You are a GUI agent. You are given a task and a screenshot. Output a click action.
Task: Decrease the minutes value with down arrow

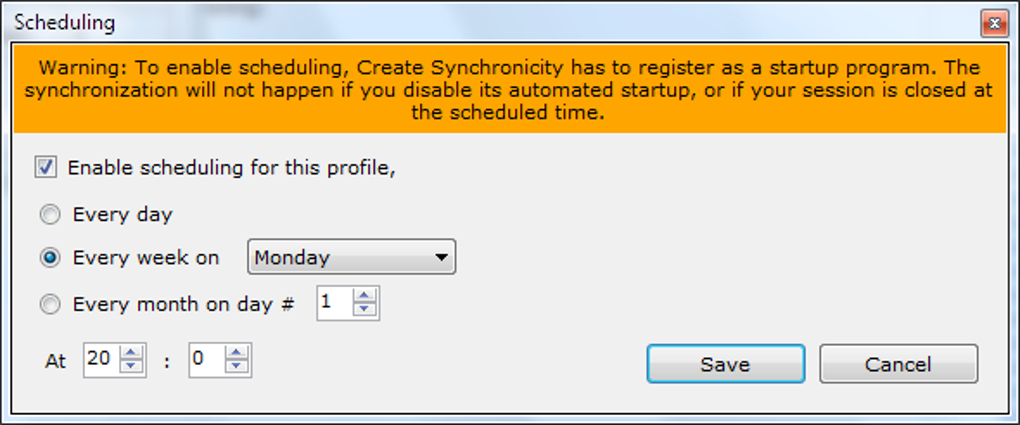[x=237, y=367]
